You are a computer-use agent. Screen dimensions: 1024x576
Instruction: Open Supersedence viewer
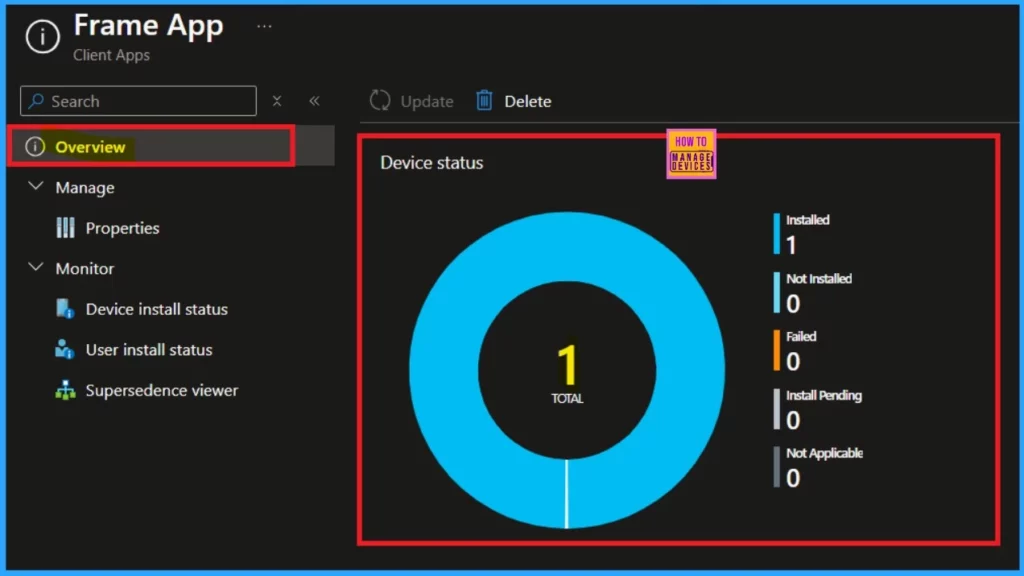coord(162,391)
